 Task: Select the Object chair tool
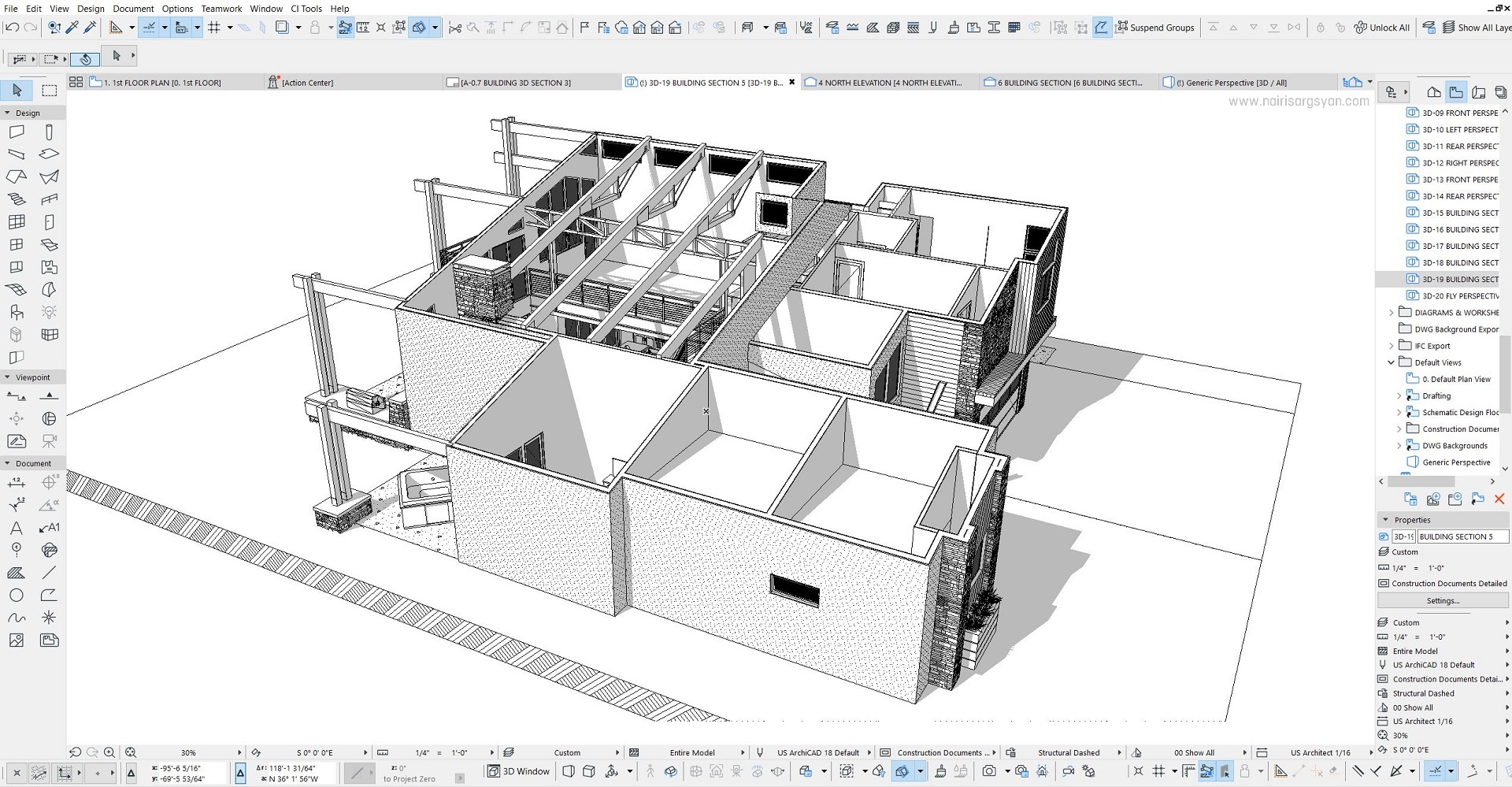(x=17, y=313)
